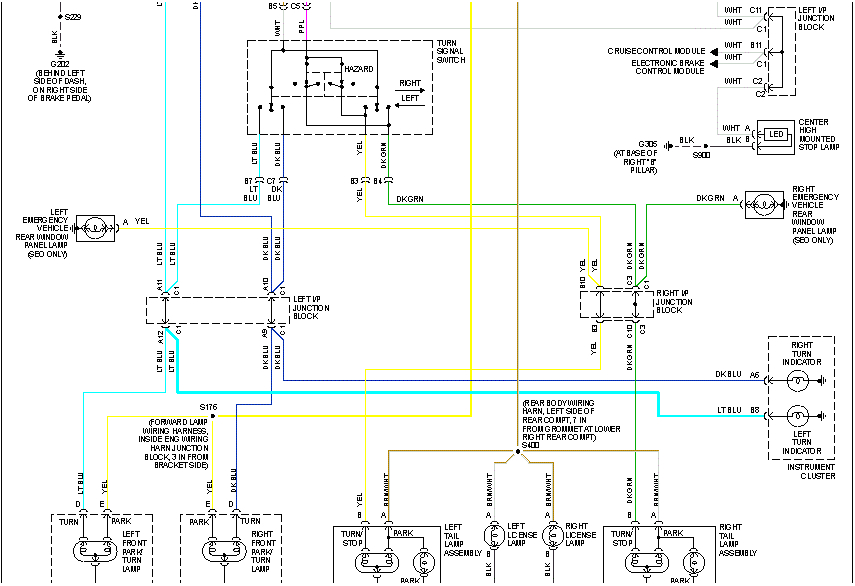Select the Right Turn Indicator bulb icon

(x=797, y=380)
